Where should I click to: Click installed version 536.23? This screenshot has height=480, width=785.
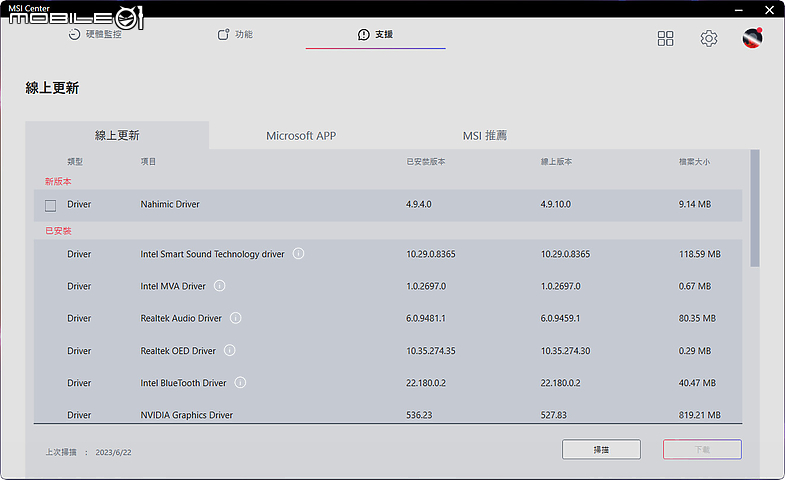pyautogui.click(x=419, y=415)
